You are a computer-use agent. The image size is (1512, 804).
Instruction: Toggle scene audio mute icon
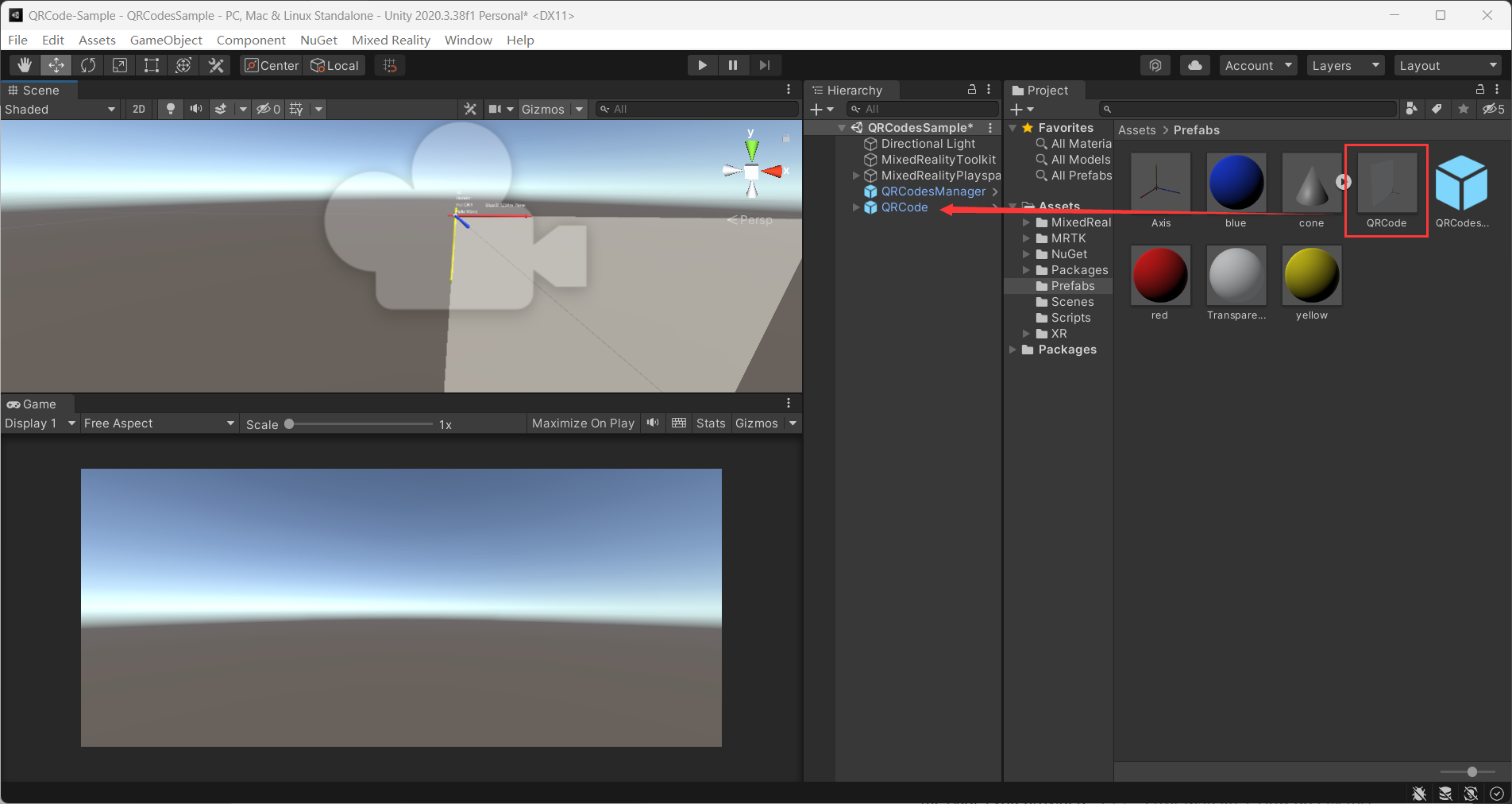195,109
